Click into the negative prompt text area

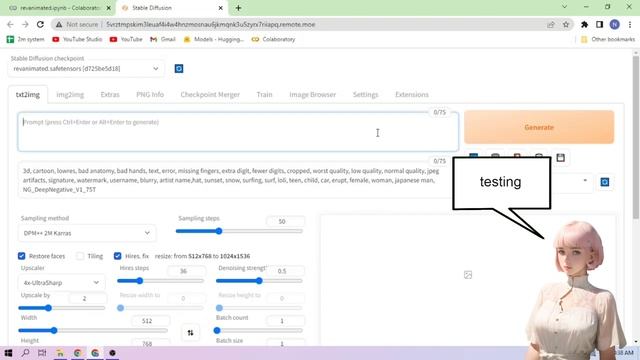point(235,180)
